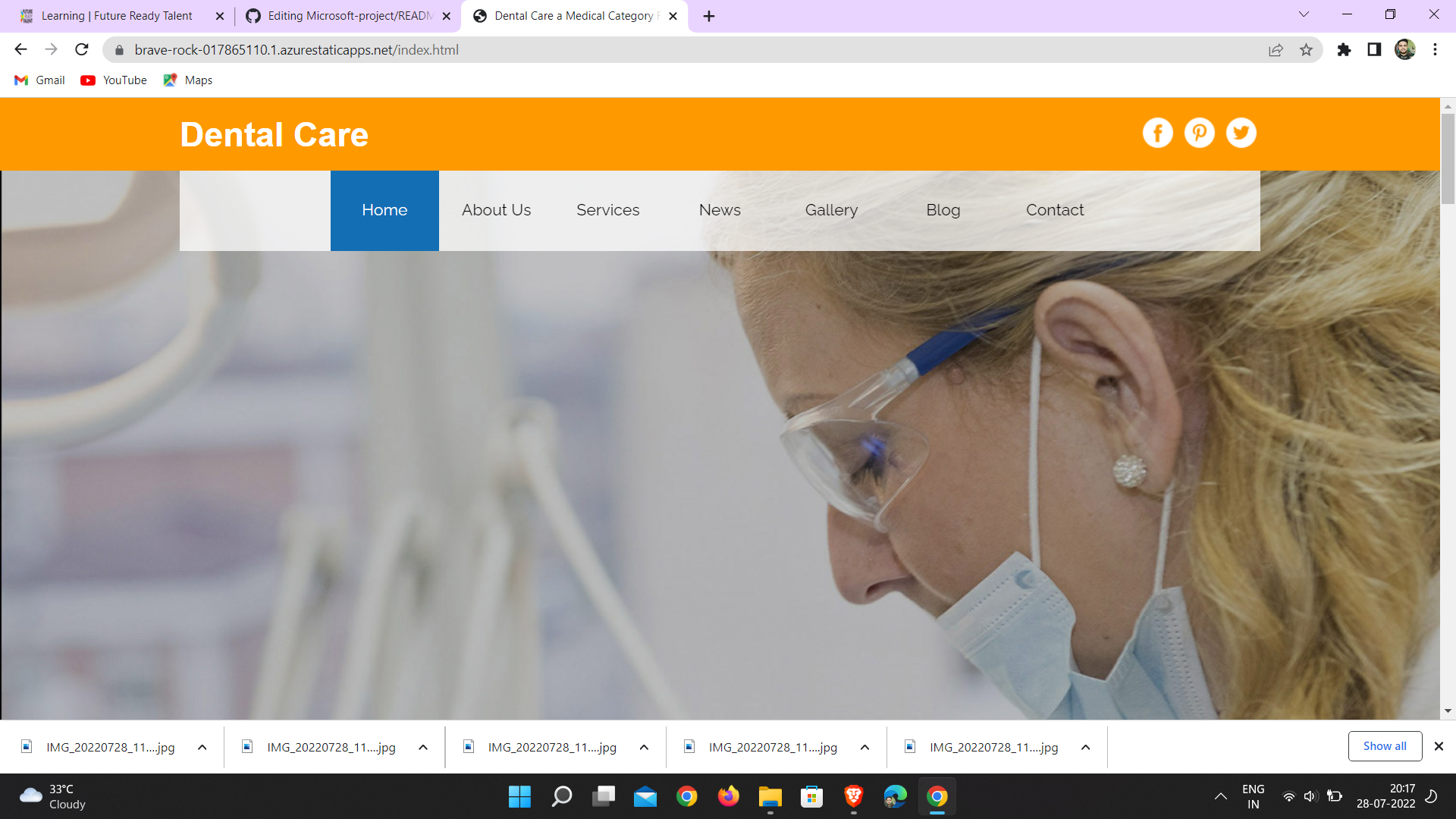Screen dimensions: 1456x819
Task: Navigate to the Contact page
Action: point(1055,210)
